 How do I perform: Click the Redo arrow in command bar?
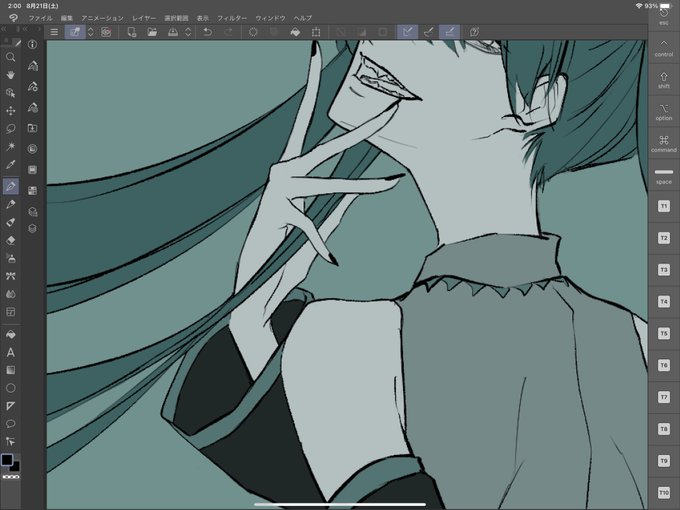pos(228,32)
